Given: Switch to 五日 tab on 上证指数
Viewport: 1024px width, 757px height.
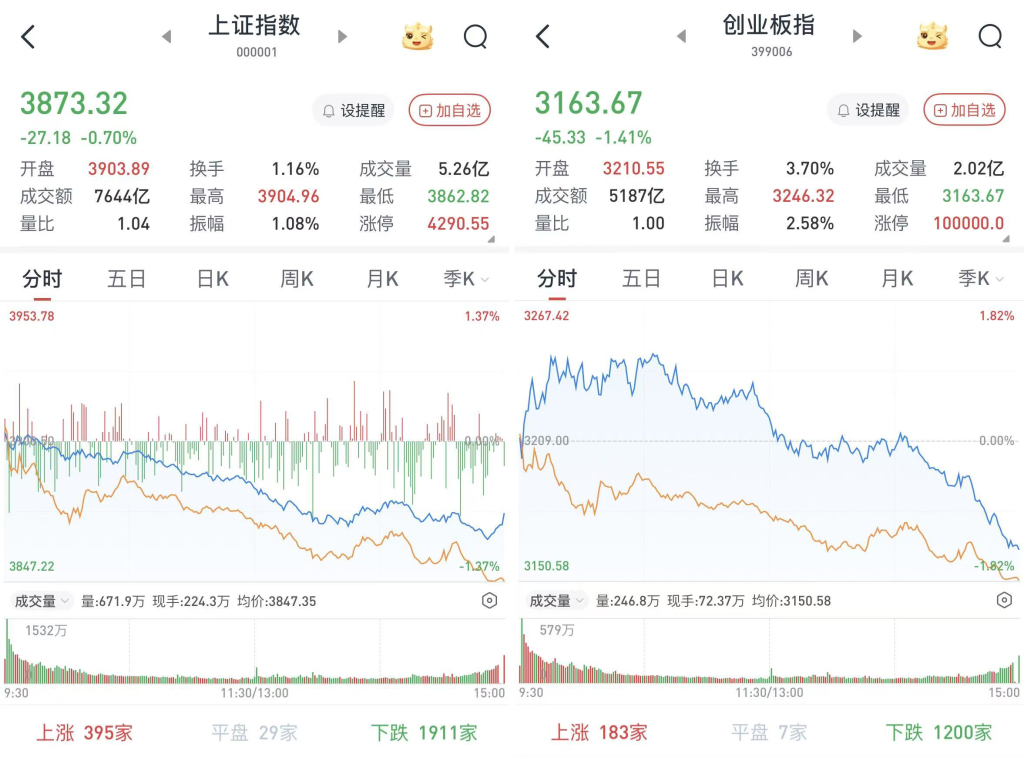Looking at the screenshot, I should [x=126, y=279].
